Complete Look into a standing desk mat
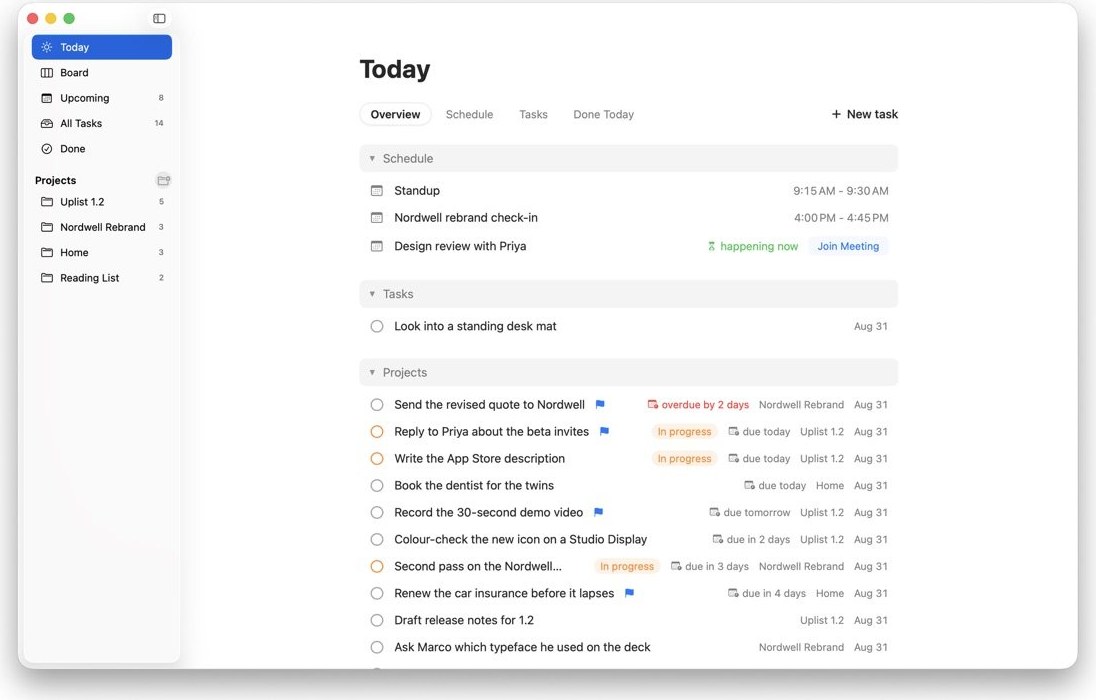Viewport: 1096px width, 700px height. 377,326
